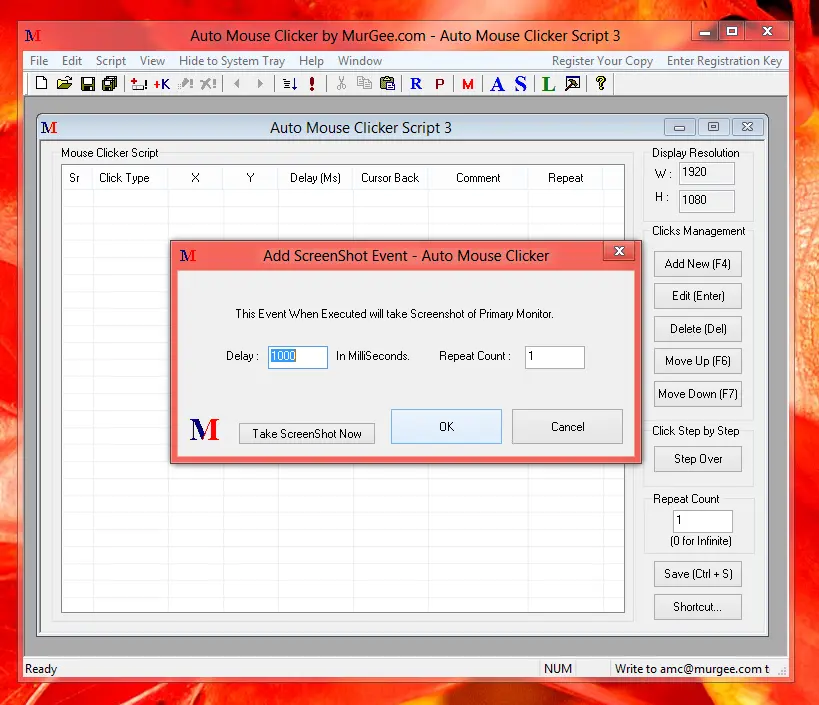Click the blue A toolbar icon
Viewport: 819px width, 705px height.
pyautogui.click(x=497, y=84)
